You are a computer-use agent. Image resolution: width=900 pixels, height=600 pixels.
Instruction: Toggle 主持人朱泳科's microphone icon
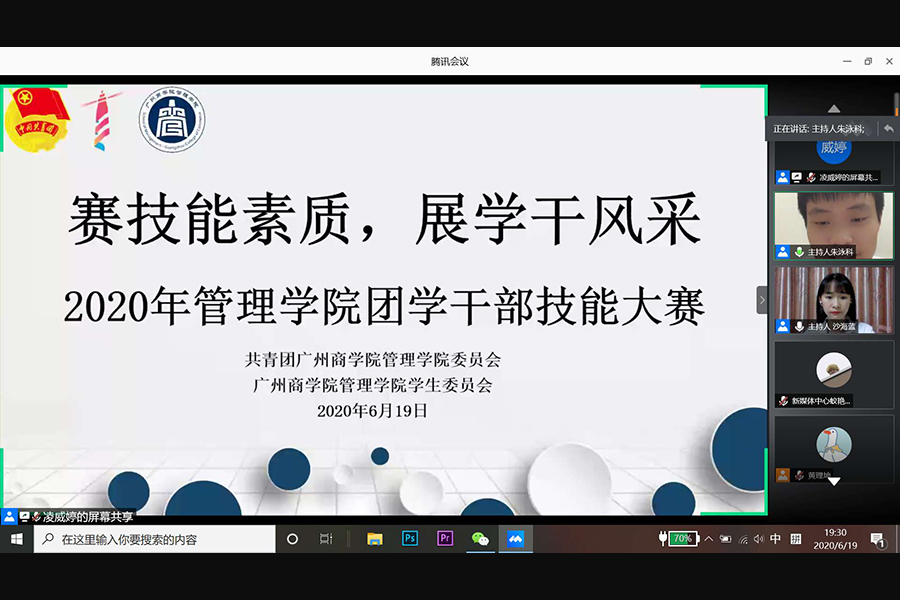tap(799, 251)
